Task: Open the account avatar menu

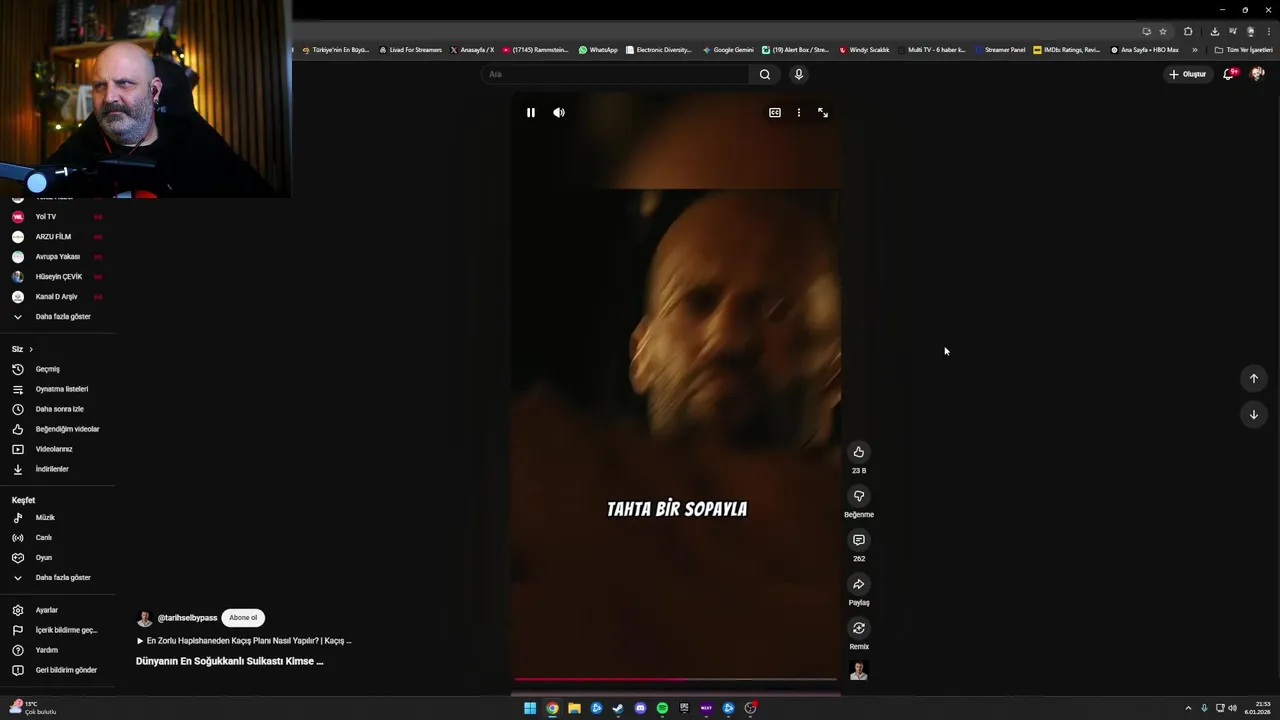Action: click(1258, 74)
